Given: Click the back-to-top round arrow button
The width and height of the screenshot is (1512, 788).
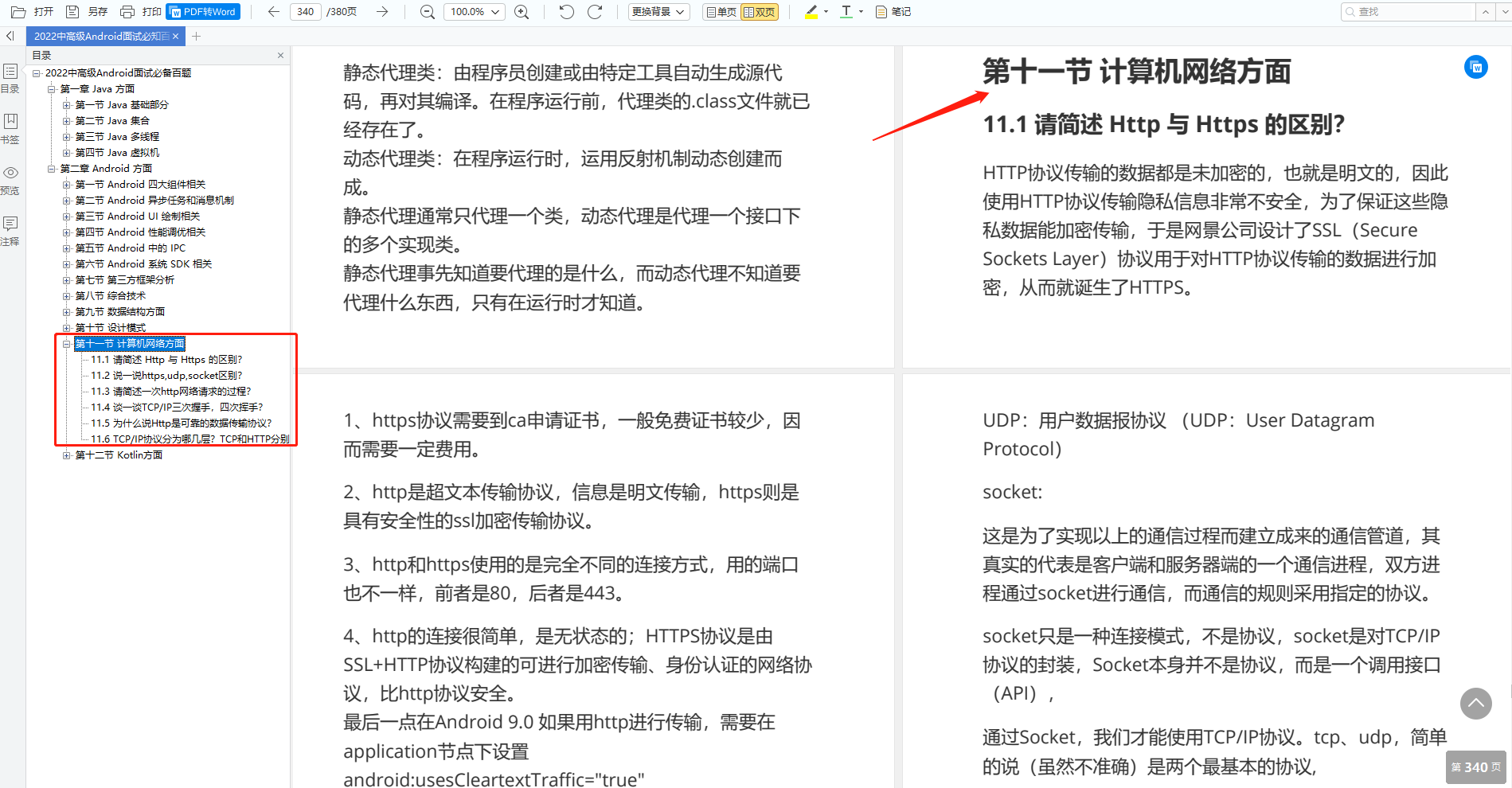Looking at the screenshot, I should tap(1476, 704).
